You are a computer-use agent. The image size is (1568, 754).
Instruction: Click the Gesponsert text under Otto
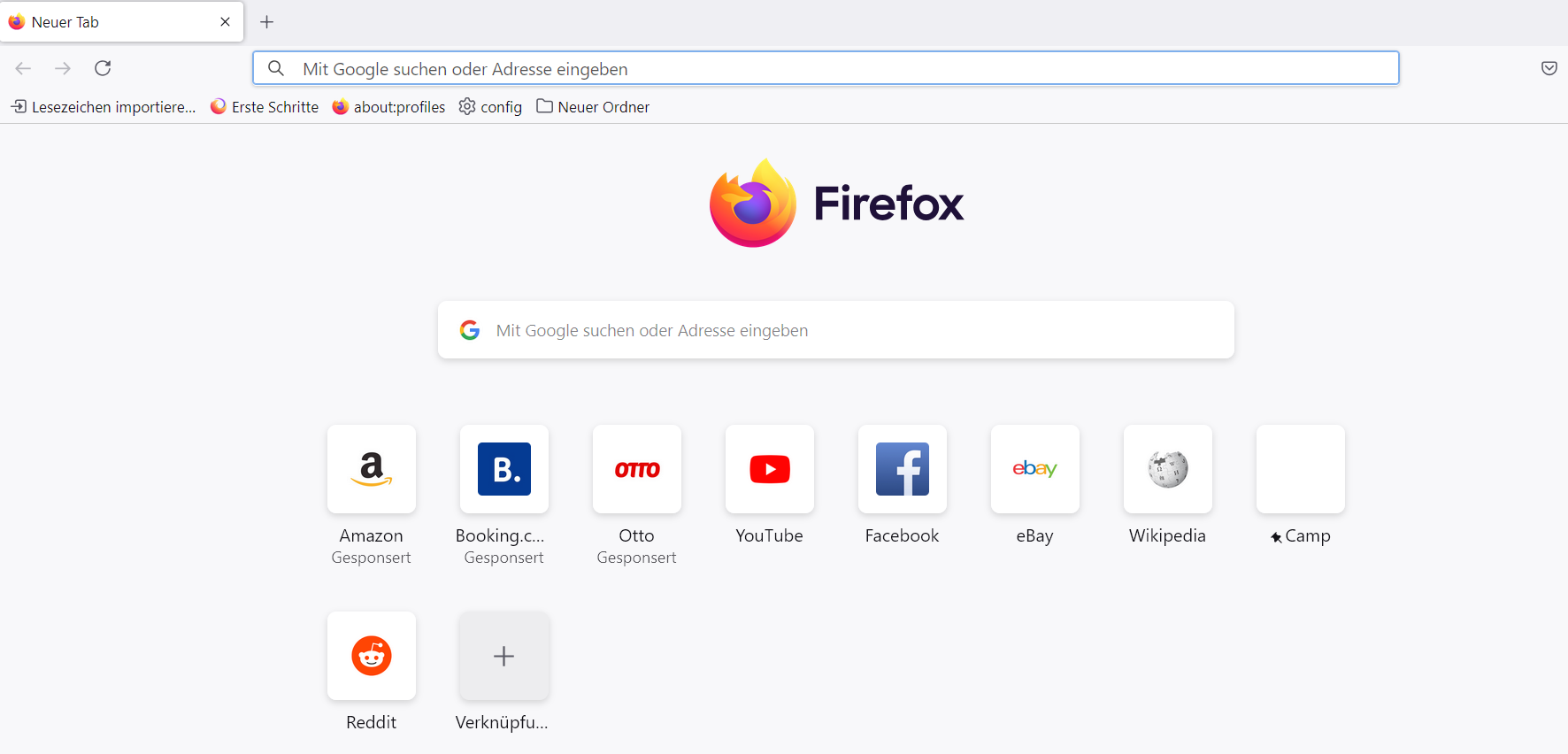click(637, 558)
